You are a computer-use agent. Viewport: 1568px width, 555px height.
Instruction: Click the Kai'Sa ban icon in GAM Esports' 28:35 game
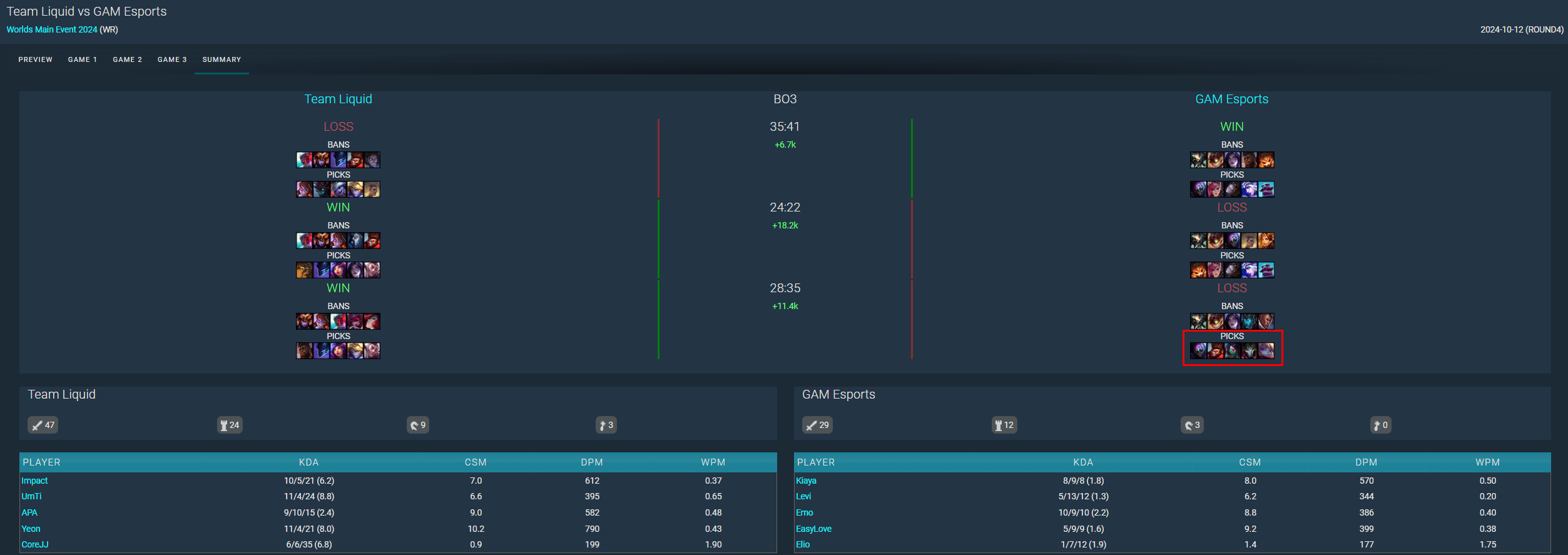(1233, 322)
